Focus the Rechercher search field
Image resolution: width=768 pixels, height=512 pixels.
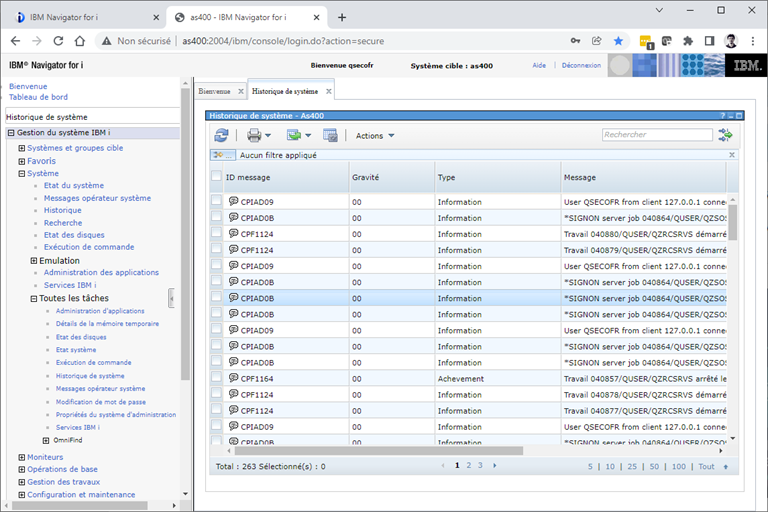pos(657,135)
